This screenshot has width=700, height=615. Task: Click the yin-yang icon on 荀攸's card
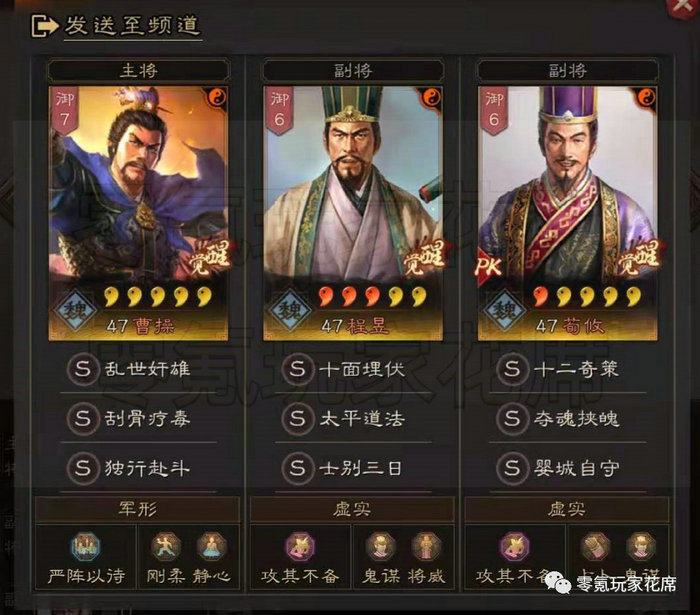[646, 96]
